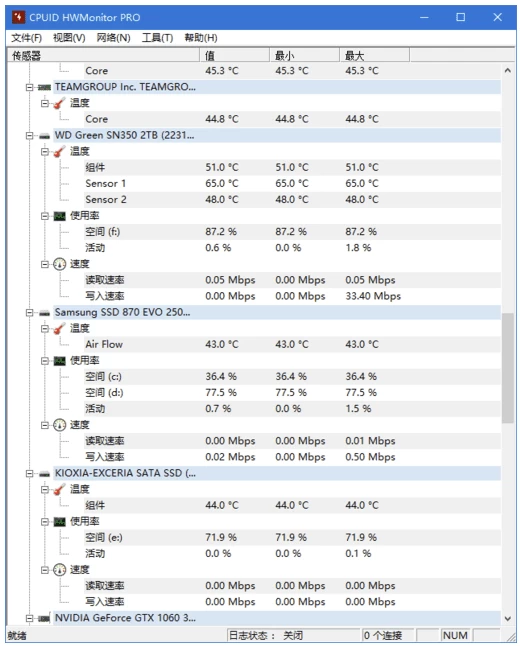Collapse 使用率 group under Samsung SSD
Image resolution: width=520 pixels, height=646 pixels.
click(x=45, y=361)
